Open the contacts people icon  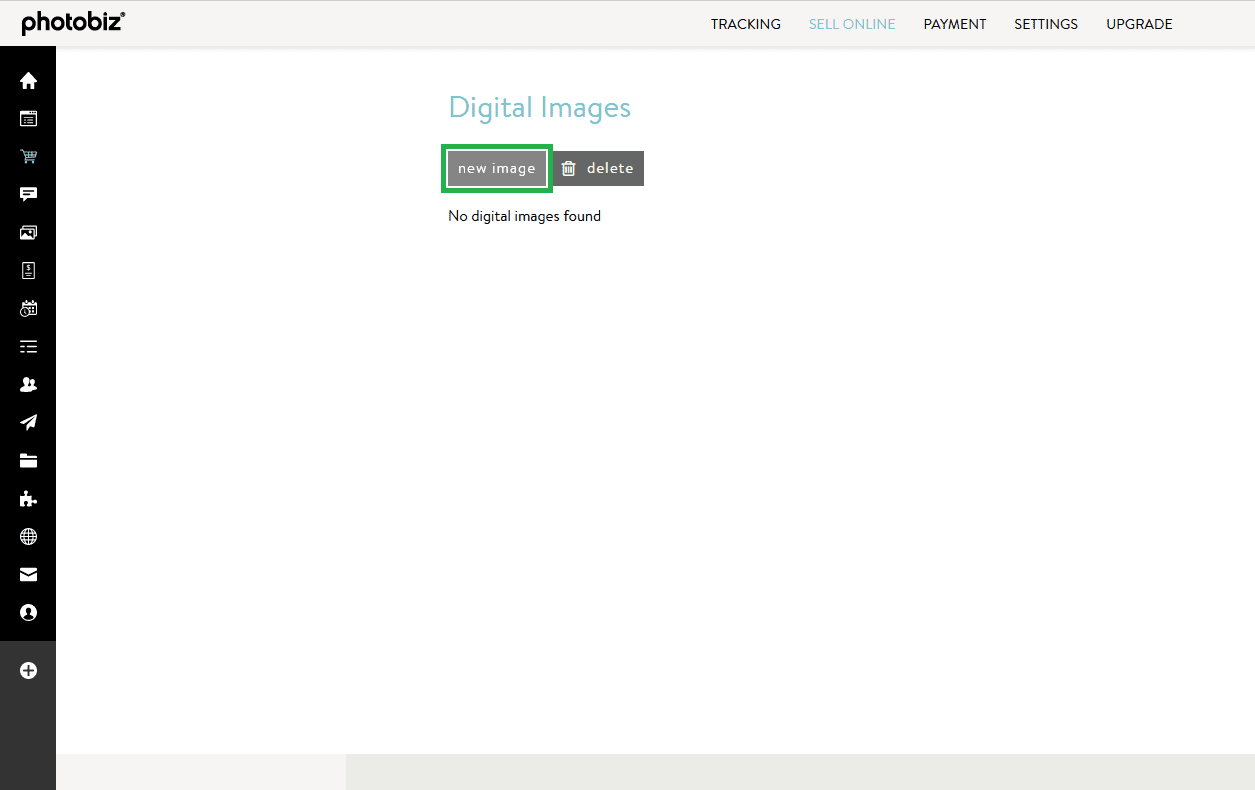click(28, 385)
